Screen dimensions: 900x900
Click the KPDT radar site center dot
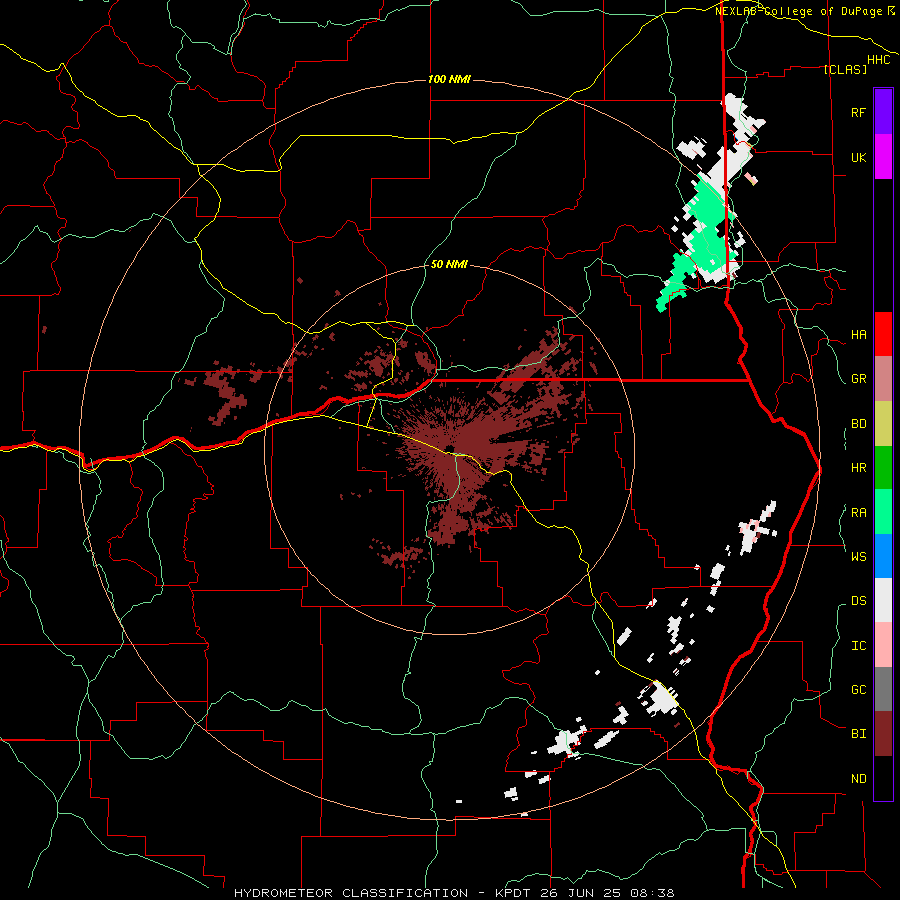coord(449,449)
